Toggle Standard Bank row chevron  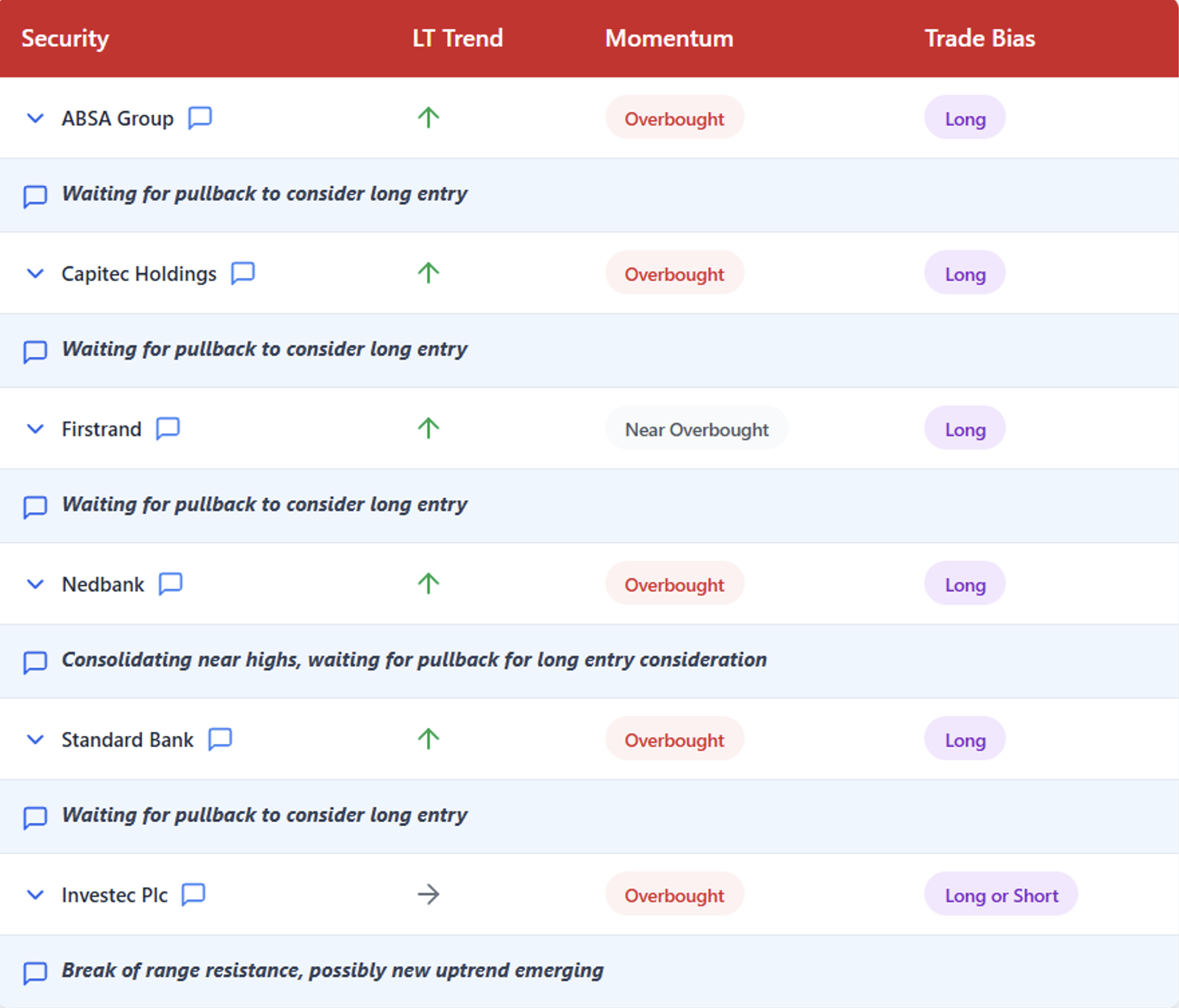coord(35,740)
